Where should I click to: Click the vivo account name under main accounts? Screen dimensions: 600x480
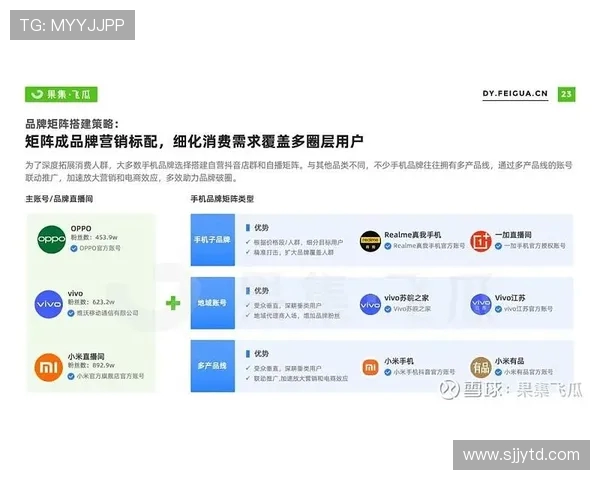point(75,294)
